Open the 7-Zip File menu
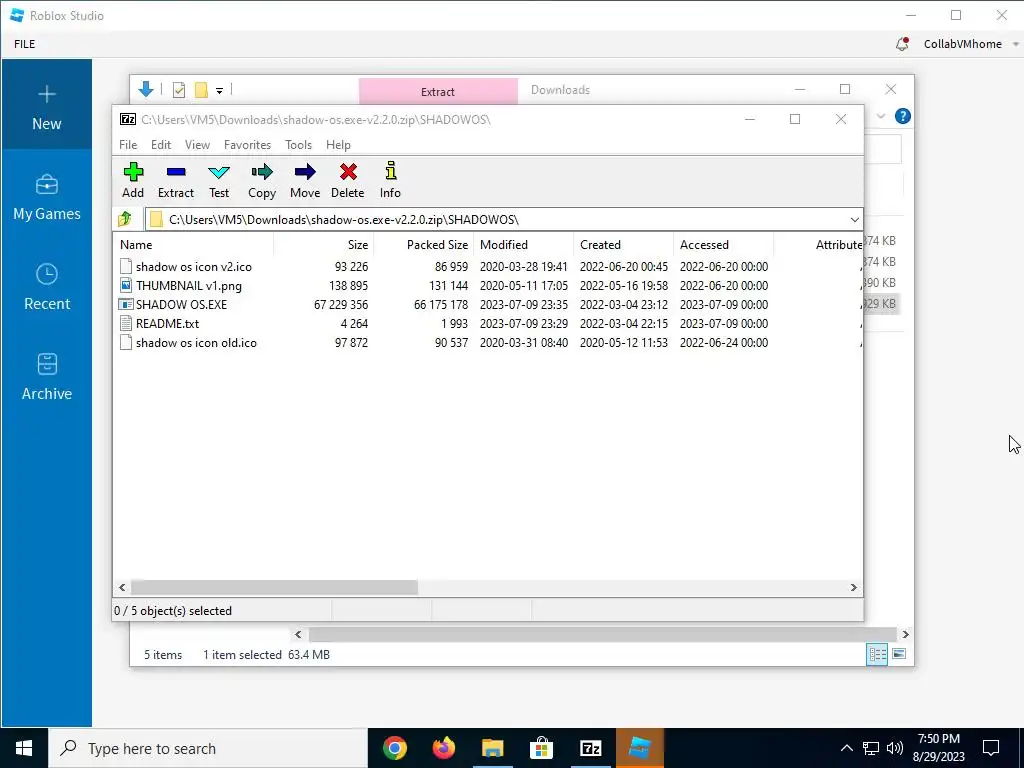Viewport: 1024px width, 768px height. tap(128, 145)
